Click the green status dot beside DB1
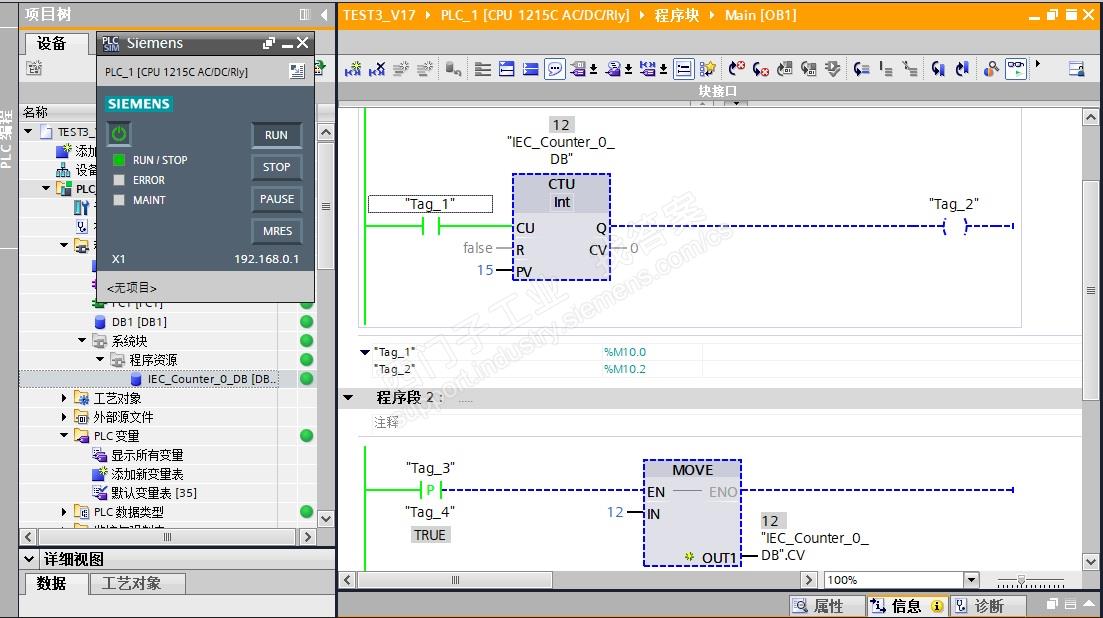 307,321
